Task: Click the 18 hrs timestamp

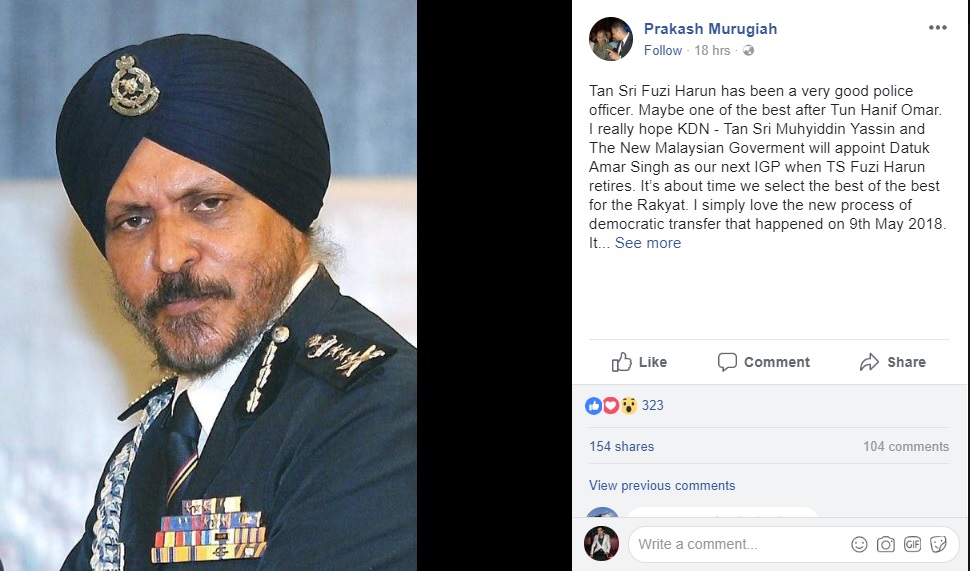Action: 712,51
